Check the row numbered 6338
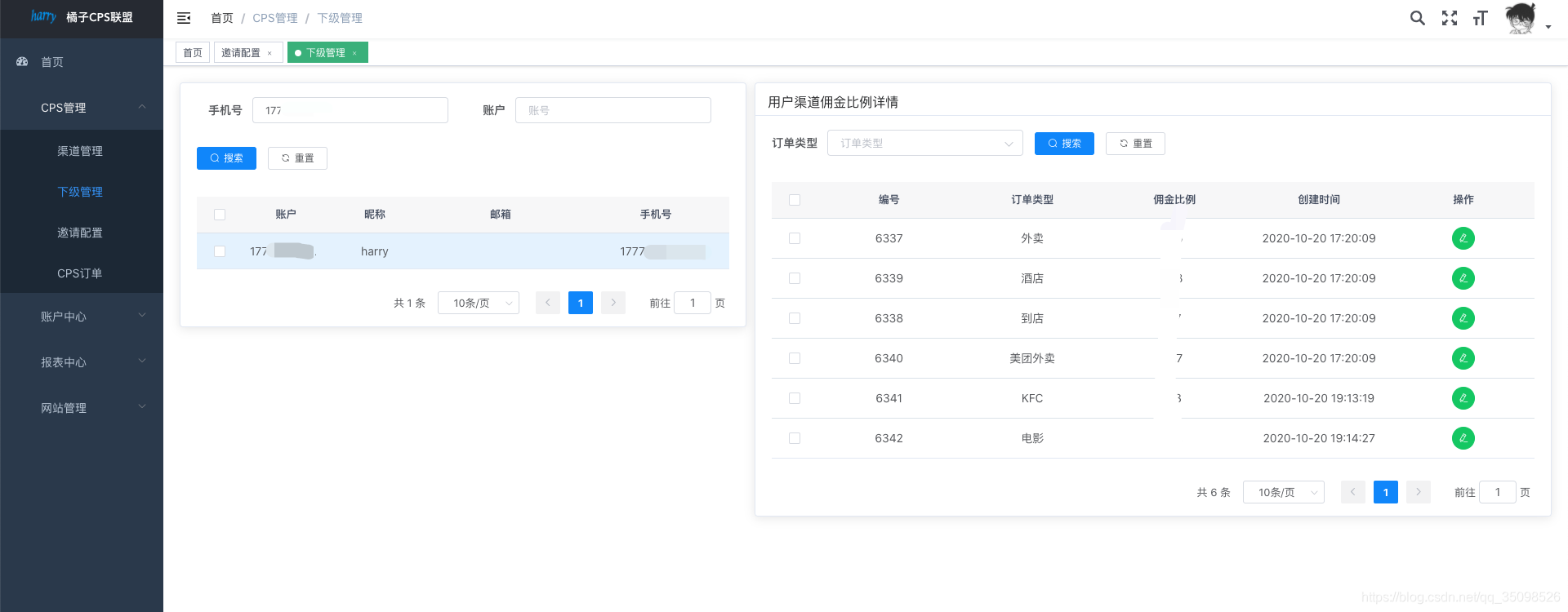The height and width of the screenshot is (612, 1568). pyautogui.click(x=795, y=318)
